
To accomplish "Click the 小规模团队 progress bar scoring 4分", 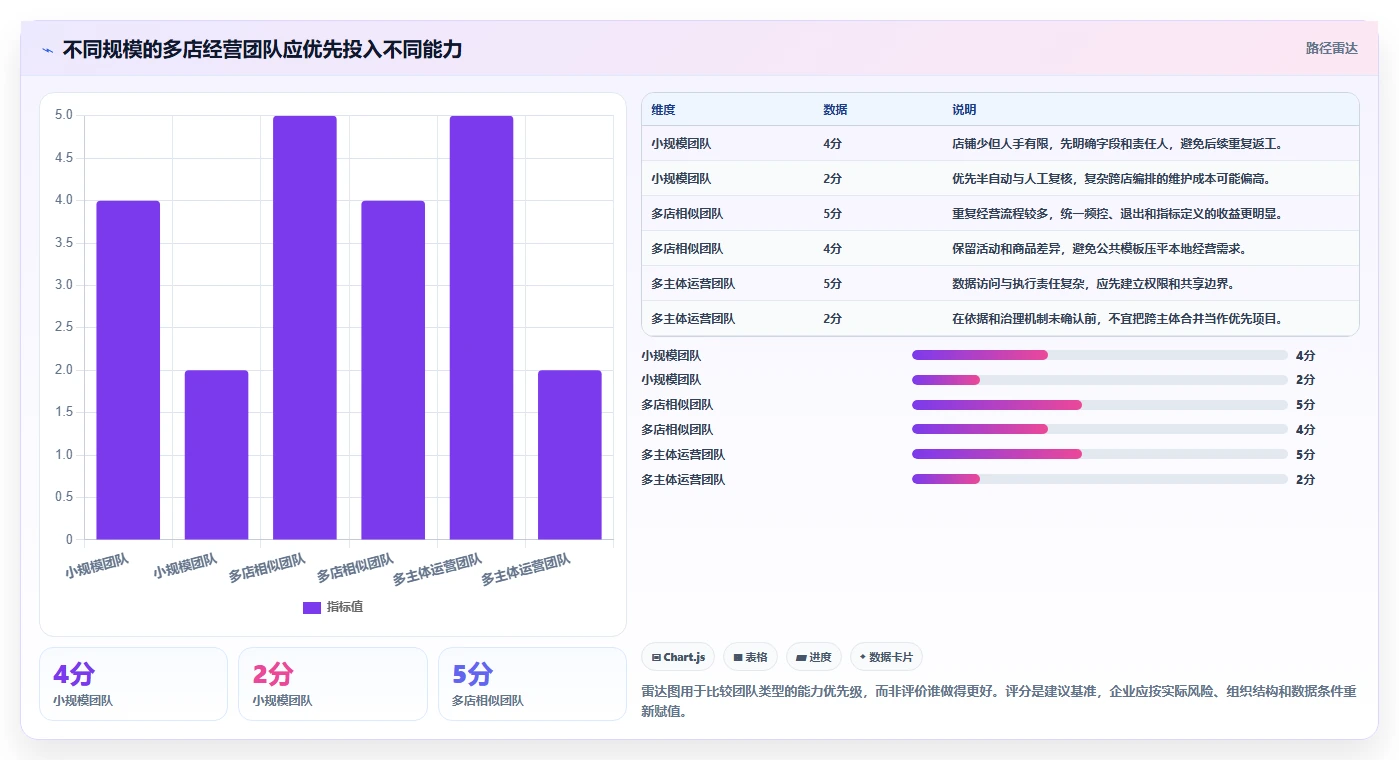I will coord(1099,355).
